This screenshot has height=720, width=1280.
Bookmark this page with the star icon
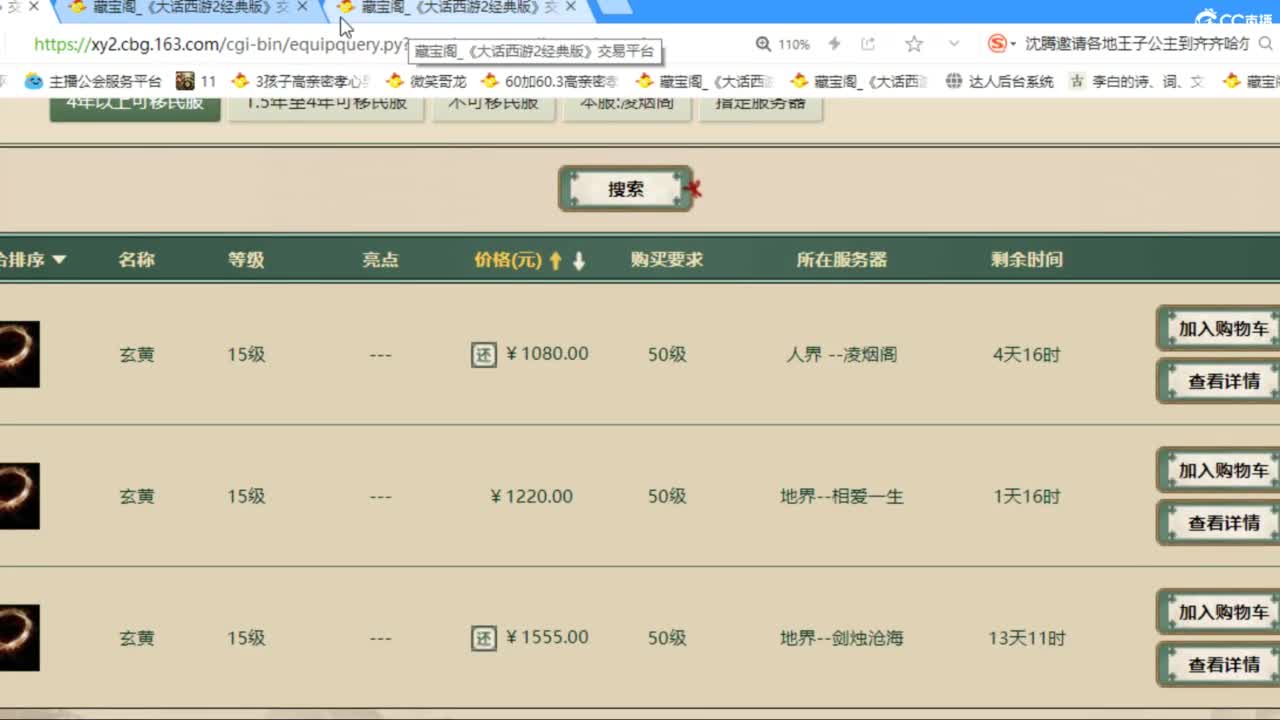tap(914, 44)
